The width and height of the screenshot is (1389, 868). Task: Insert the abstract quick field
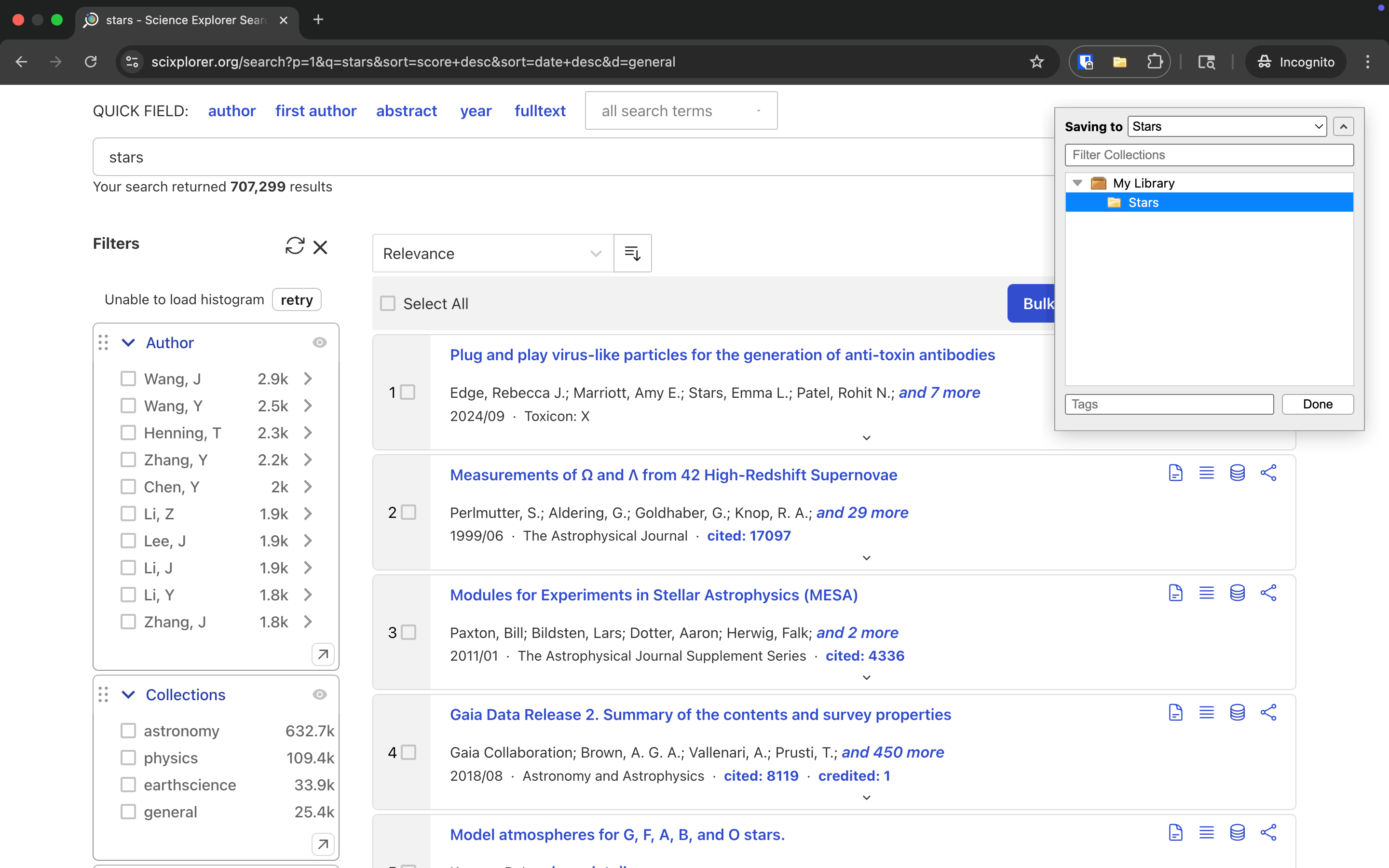pos(407,111)
